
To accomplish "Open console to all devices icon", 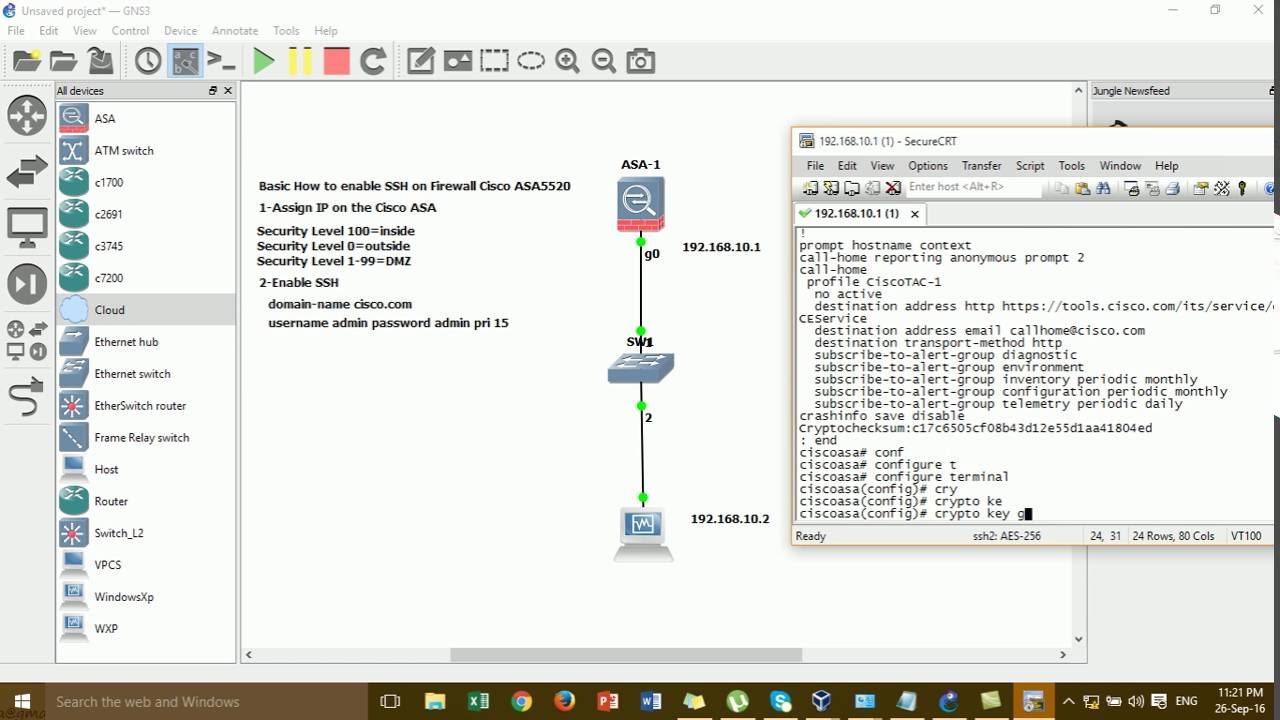I will coord(221,61).
